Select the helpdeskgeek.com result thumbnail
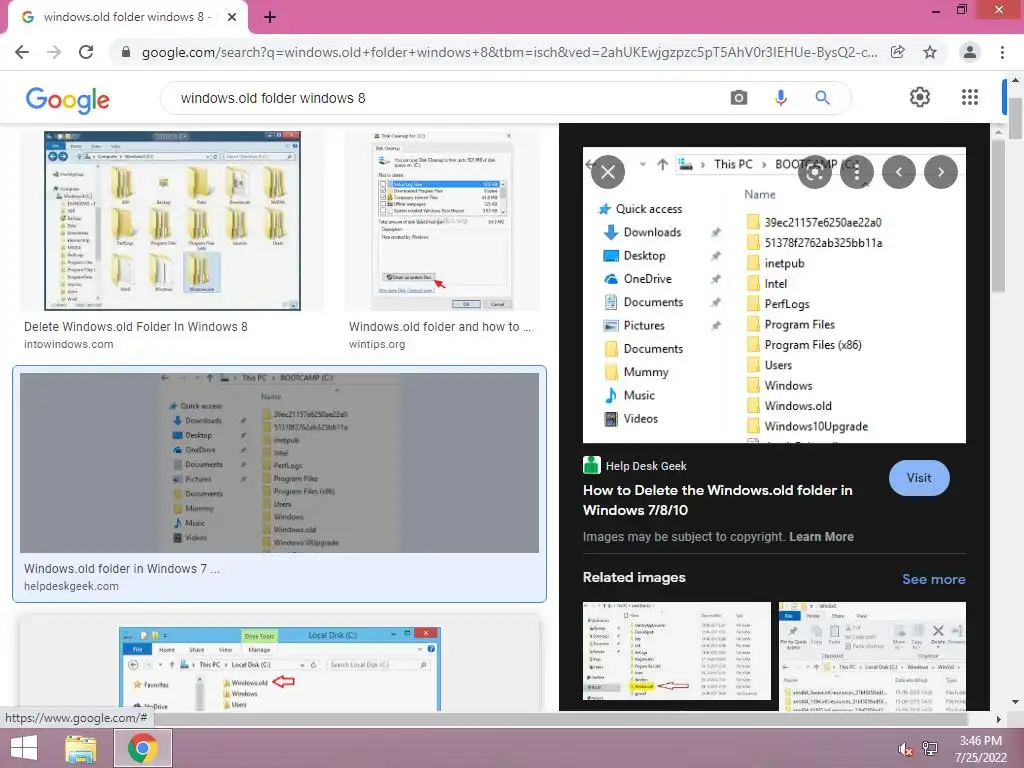 tap(280, 463)
